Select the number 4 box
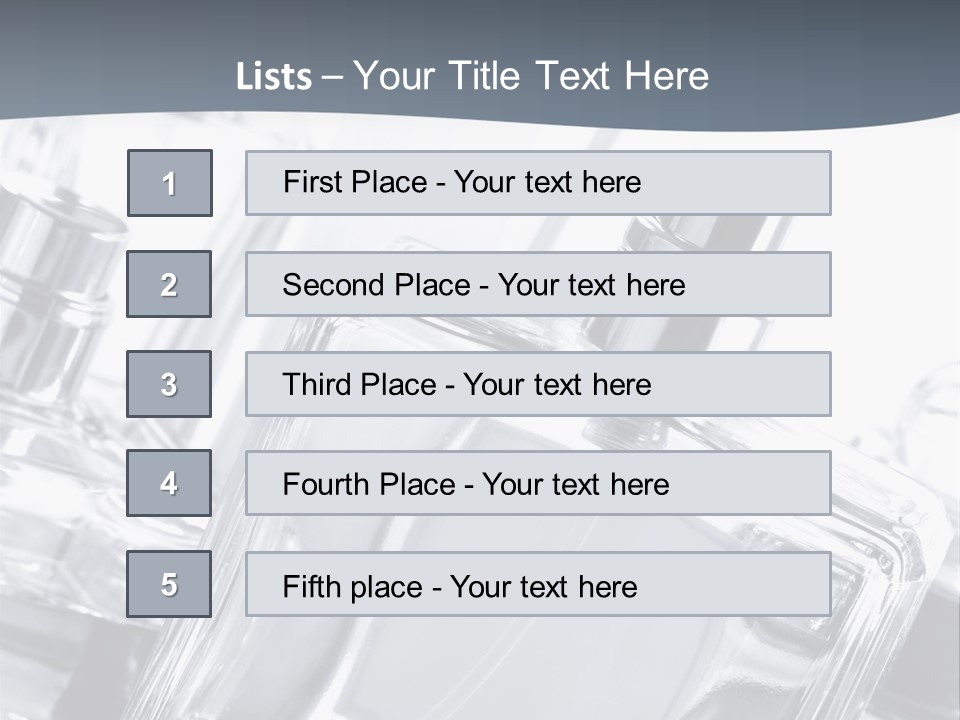The width and height of the screenshot is (960, 720). [x=169, y=483]
